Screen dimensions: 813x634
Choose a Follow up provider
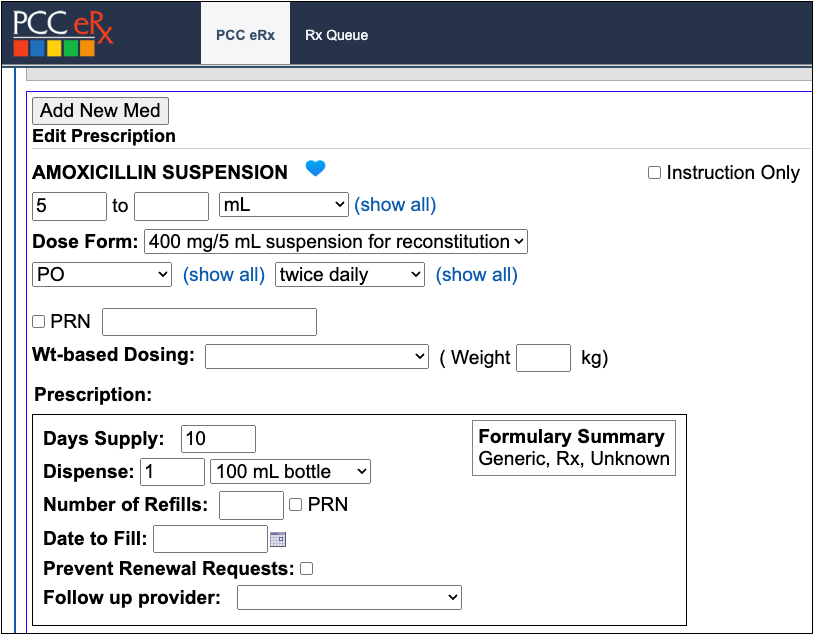(x=349, y=598)
